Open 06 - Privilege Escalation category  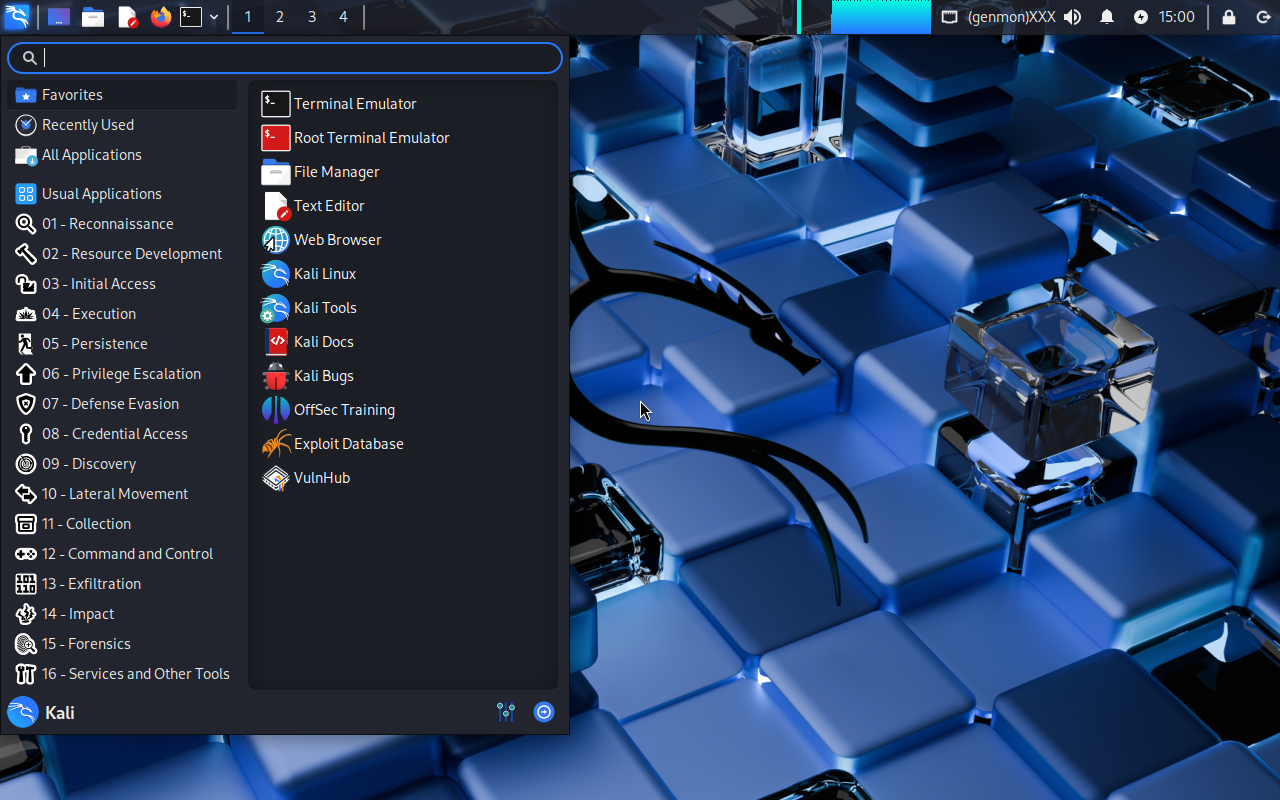pyautogui.click(x=122, y=374)
